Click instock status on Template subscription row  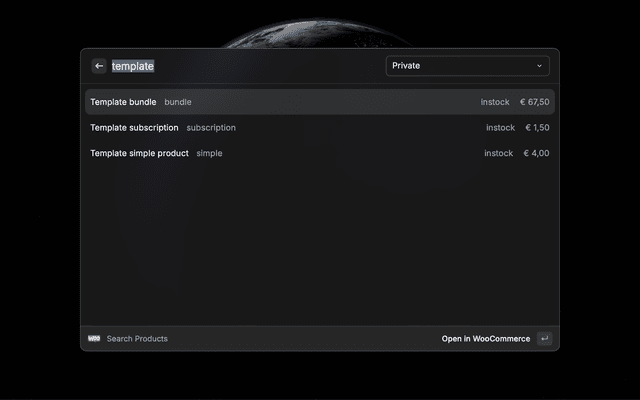pos(500,128)
